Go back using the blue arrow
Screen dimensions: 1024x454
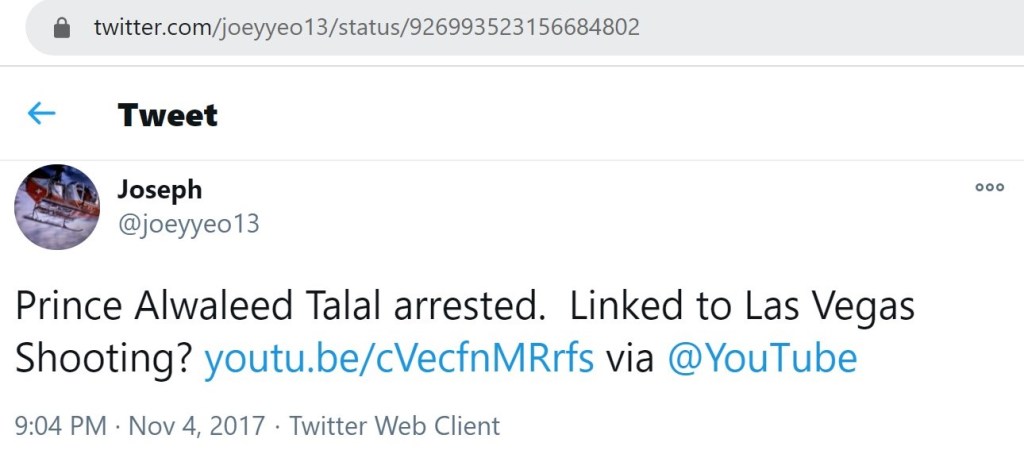(x=41, y=114)
